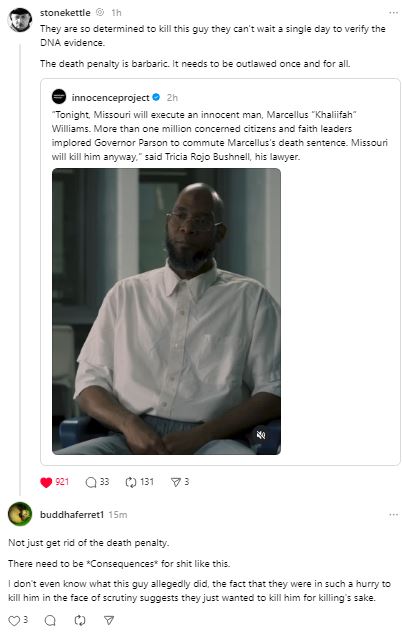The image size is (402, 634).
Task: Open the innocenceproject username link
Action: tap(110, 97)
